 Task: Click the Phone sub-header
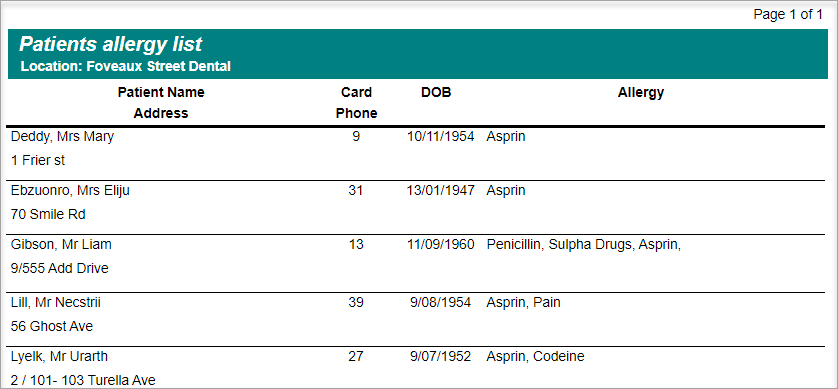point(356,113)
